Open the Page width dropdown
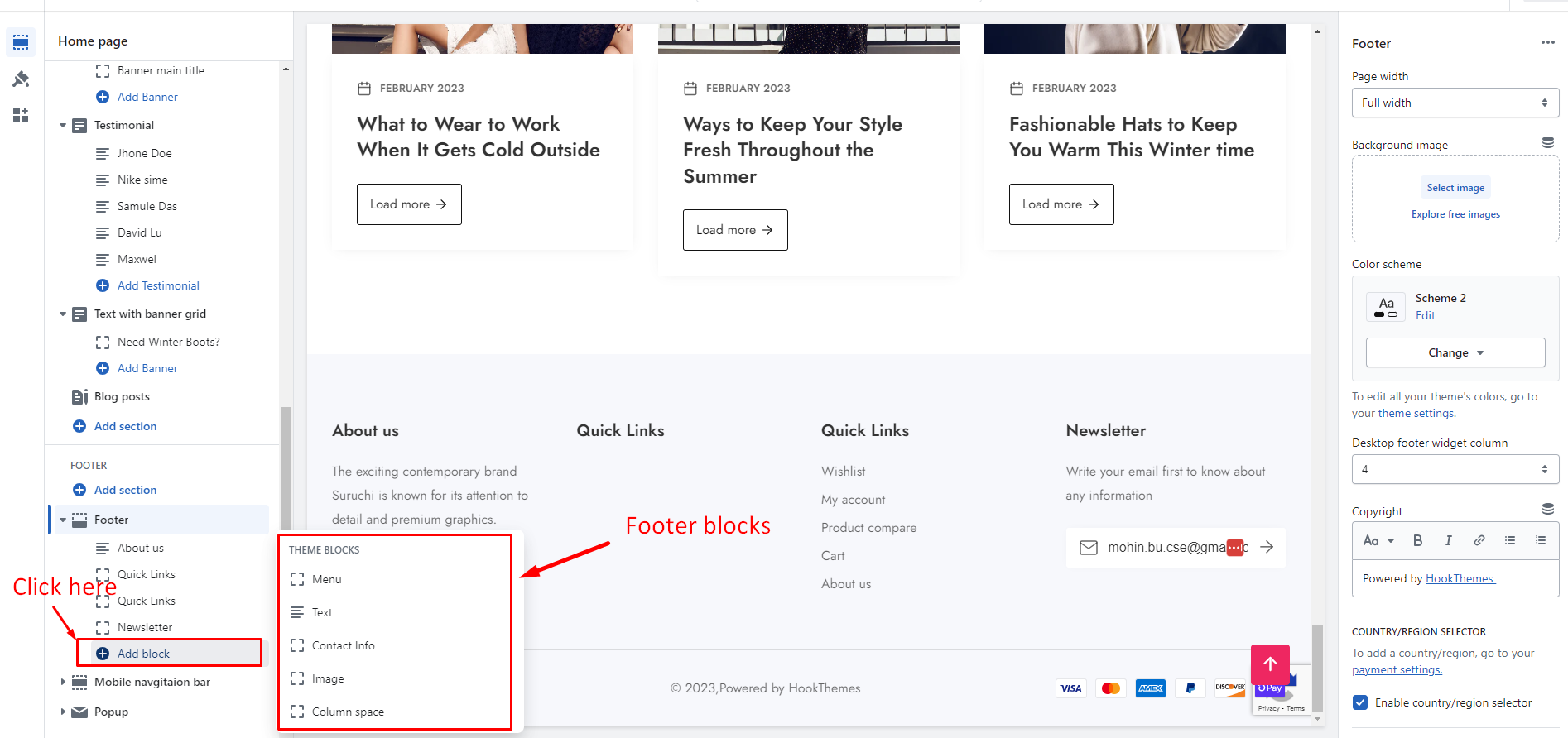Viewport: 1568px width, 738px height. (x=1455, y=103)
